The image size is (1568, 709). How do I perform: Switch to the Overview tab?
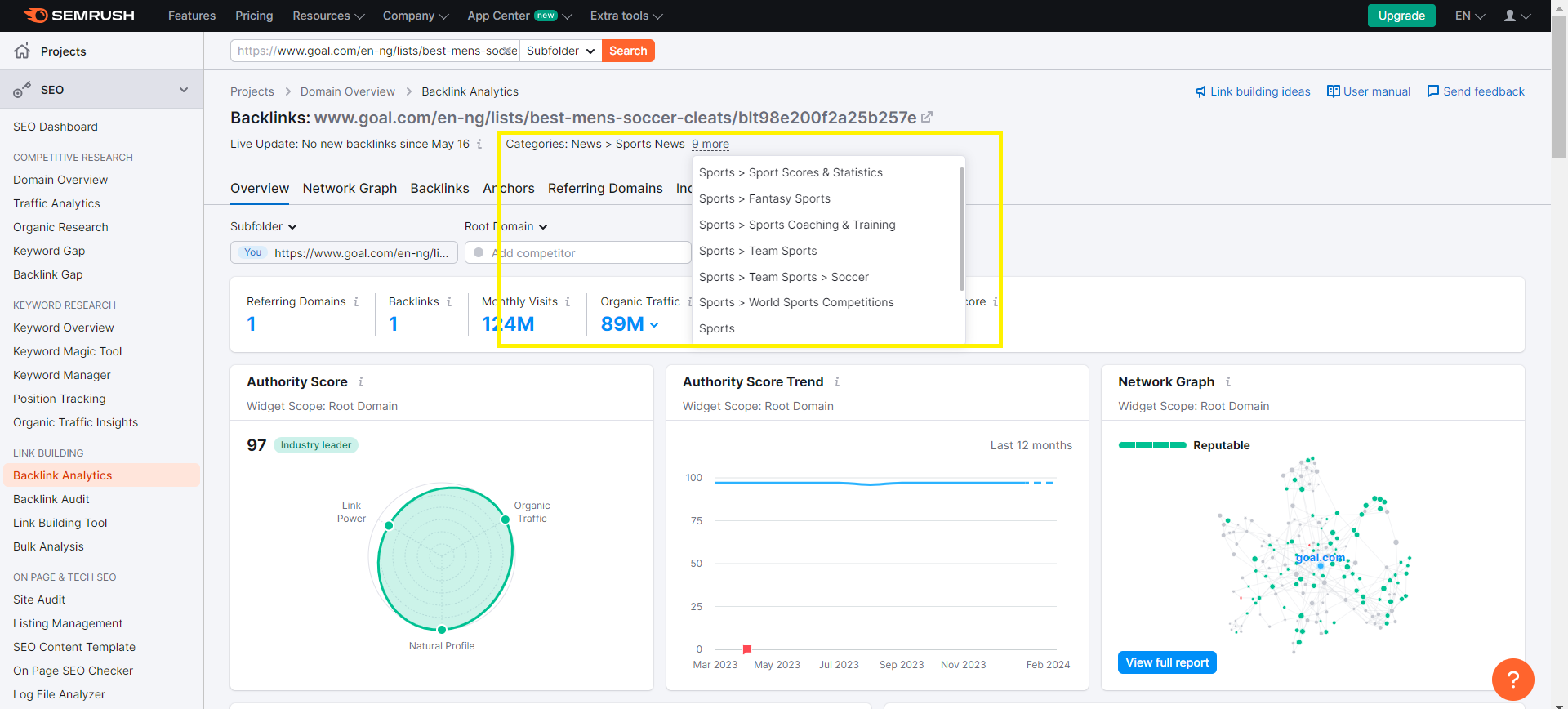pyautogui.click(x=260, y=188)
